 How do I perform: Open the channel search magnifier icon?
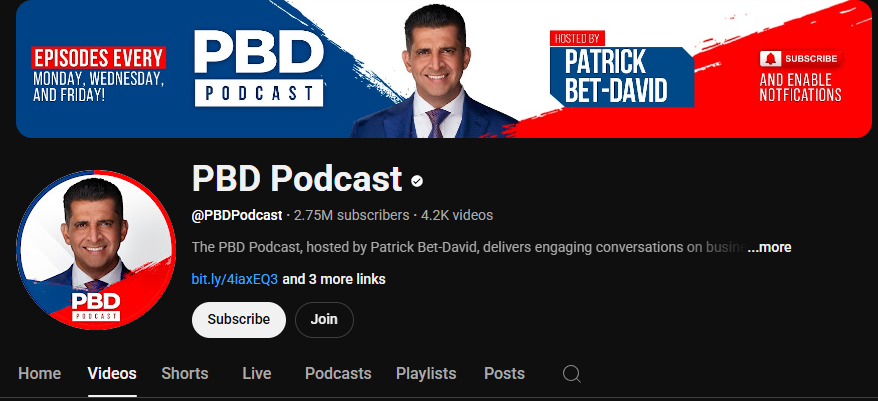point(572,374)
